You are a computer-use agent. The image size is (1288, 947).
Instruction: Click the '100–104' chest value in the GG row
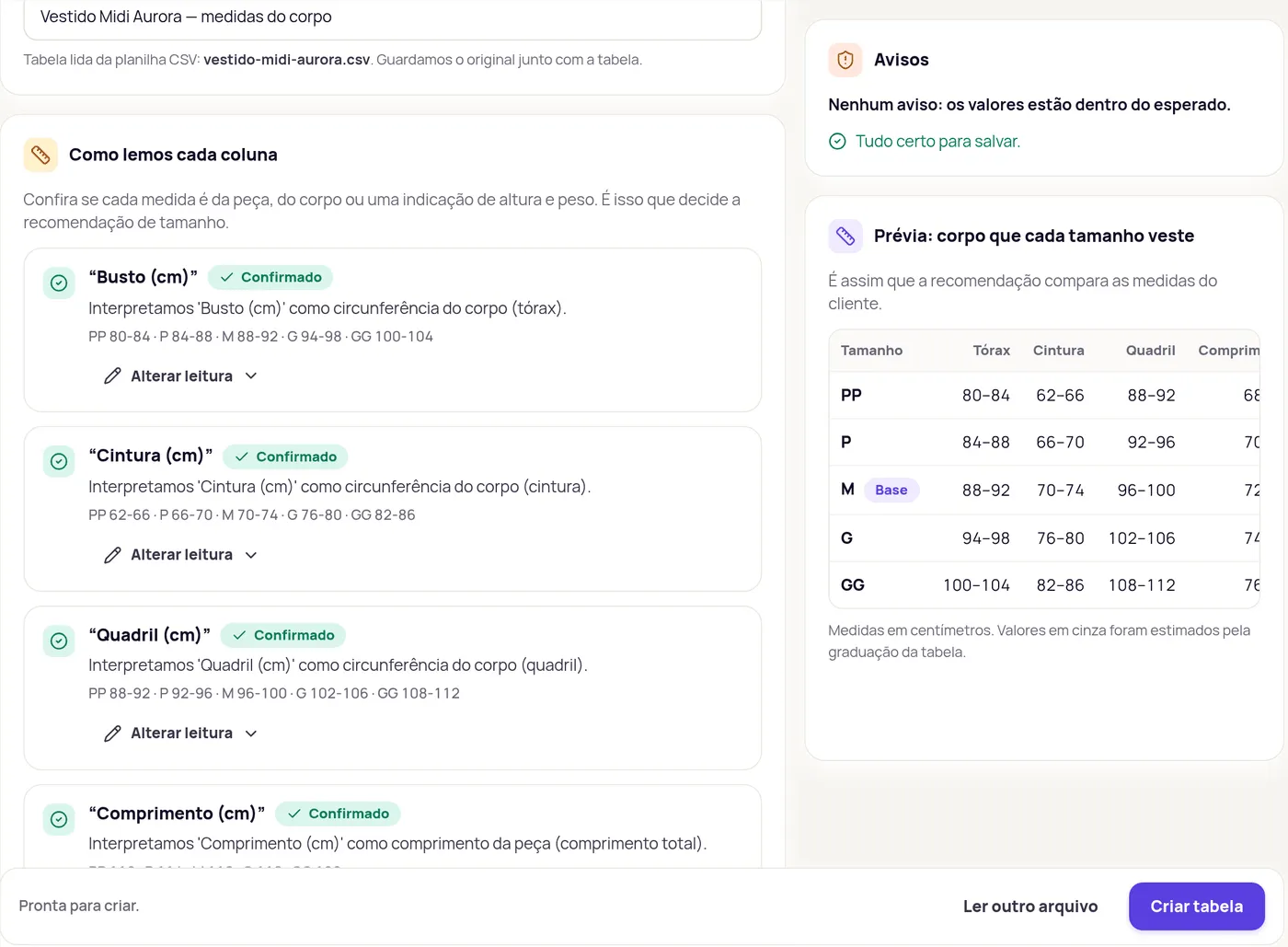coord(976,585)
